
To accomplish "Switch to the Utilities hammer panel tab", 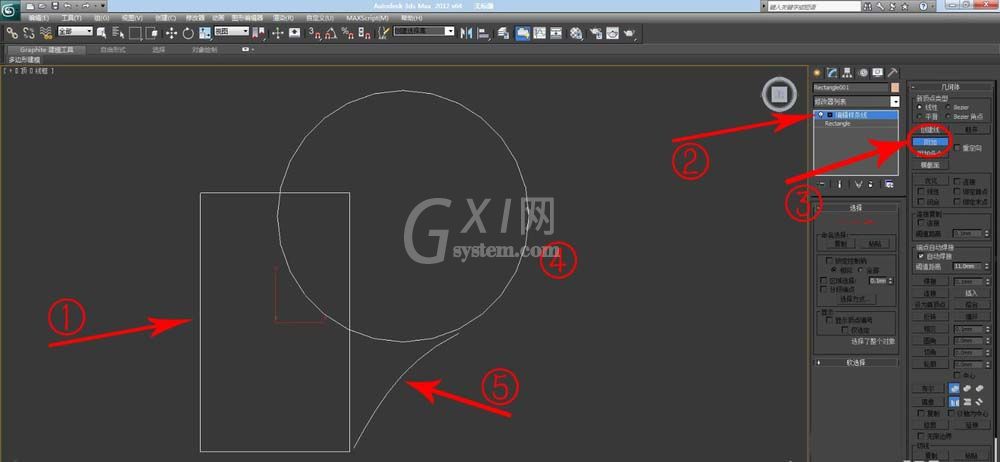I will [x=893, y=73].
